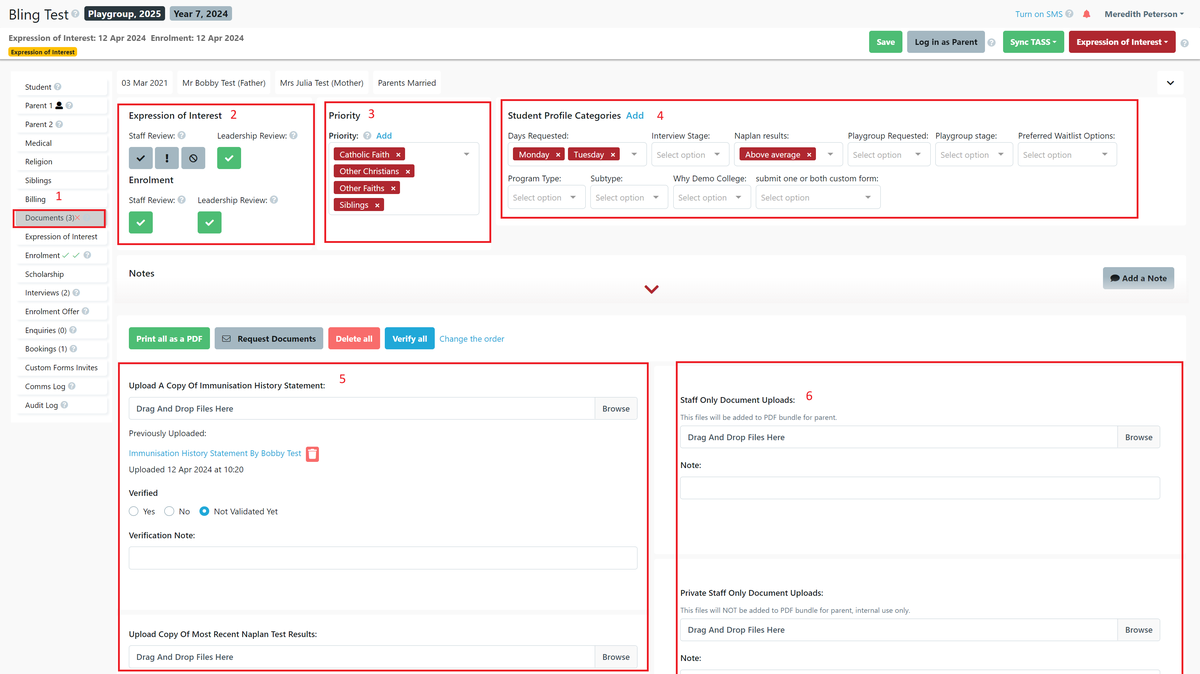Collapse the Notes section chevron
This screenshot has width=1200, height=674.
651,289
